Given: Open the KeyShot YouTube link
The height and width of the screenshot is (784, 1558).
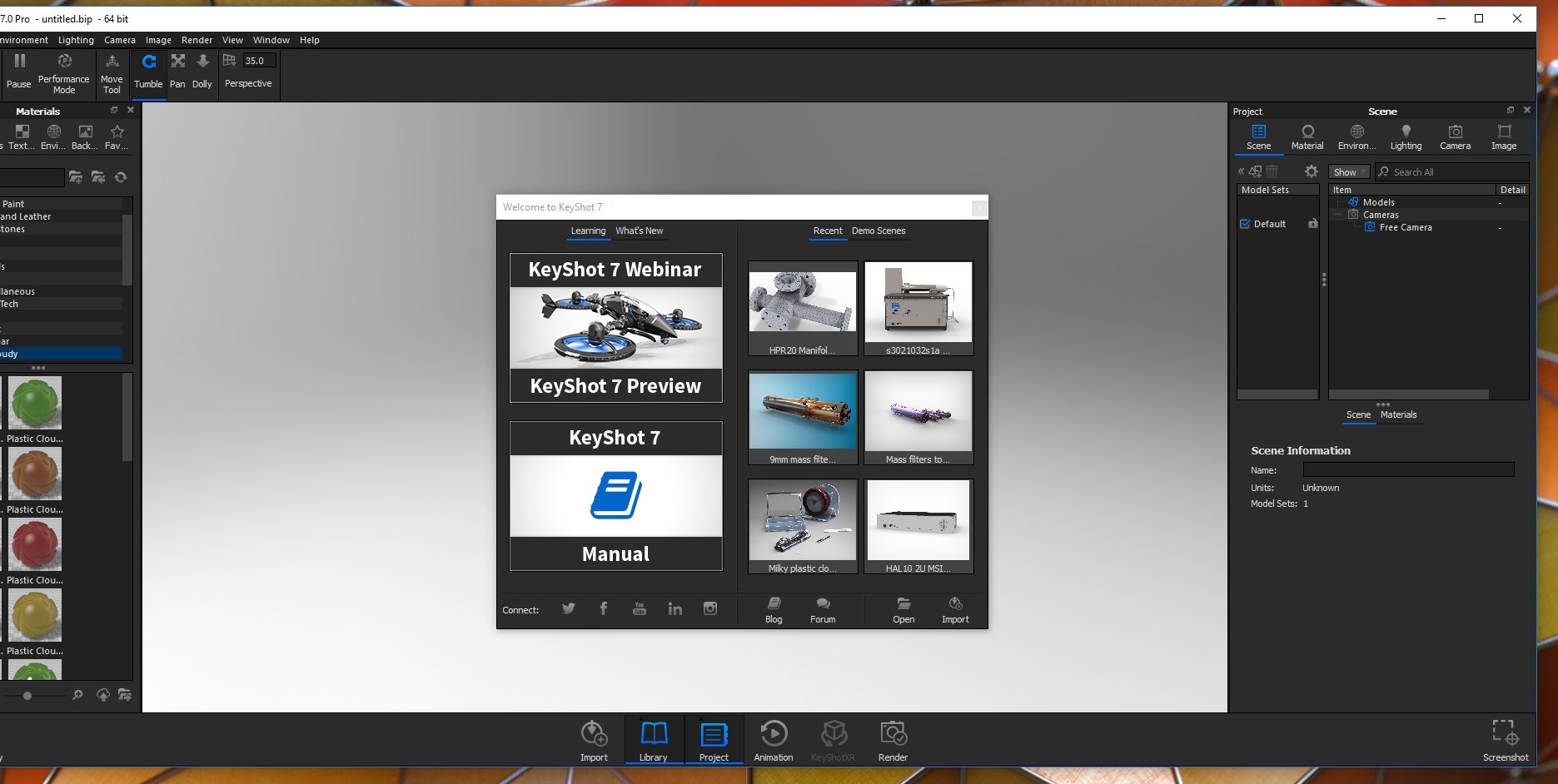Looking at the screenshot, I should [640, 608].
